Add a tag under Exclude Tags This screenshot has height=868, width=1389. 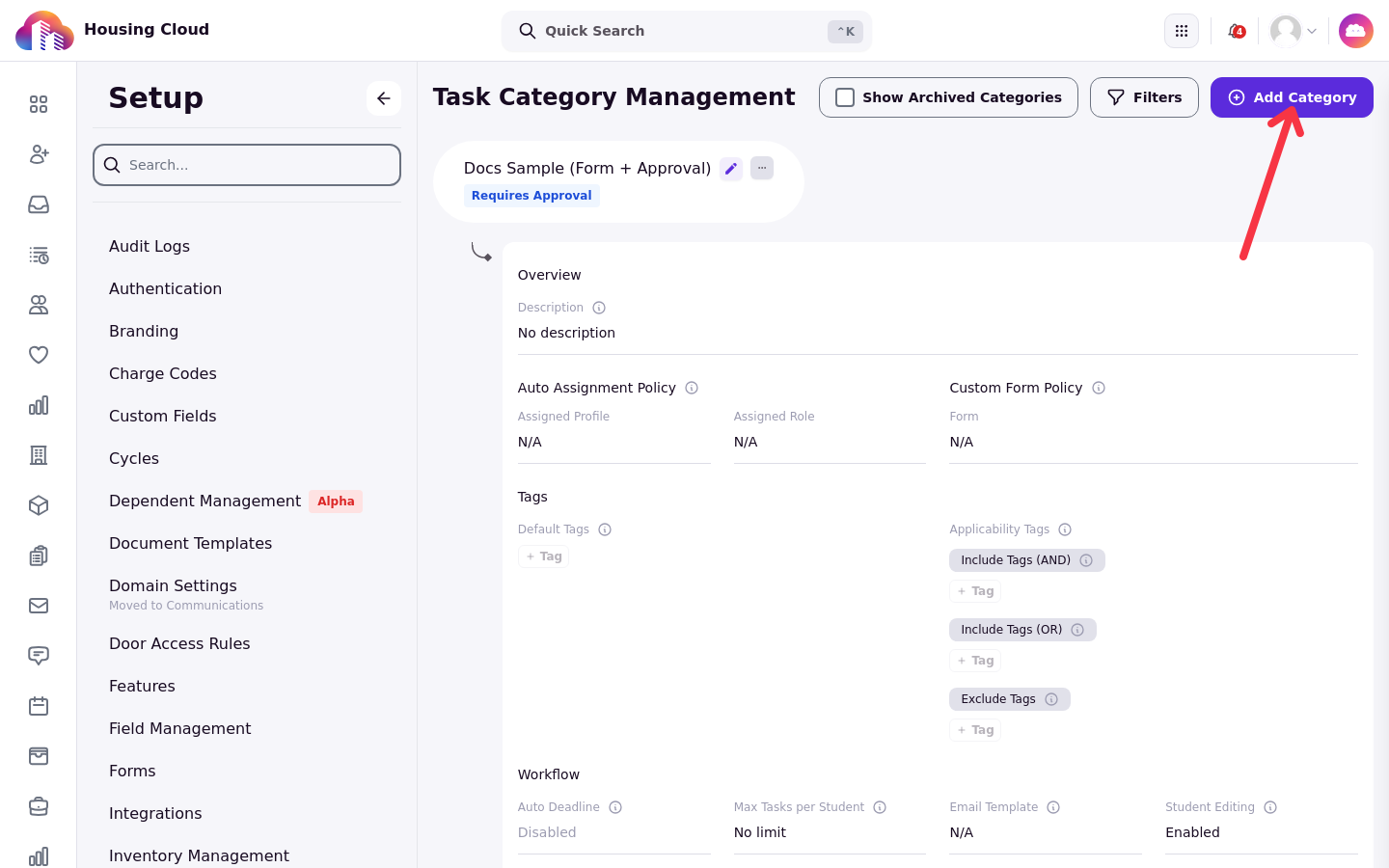coord(975,730)
